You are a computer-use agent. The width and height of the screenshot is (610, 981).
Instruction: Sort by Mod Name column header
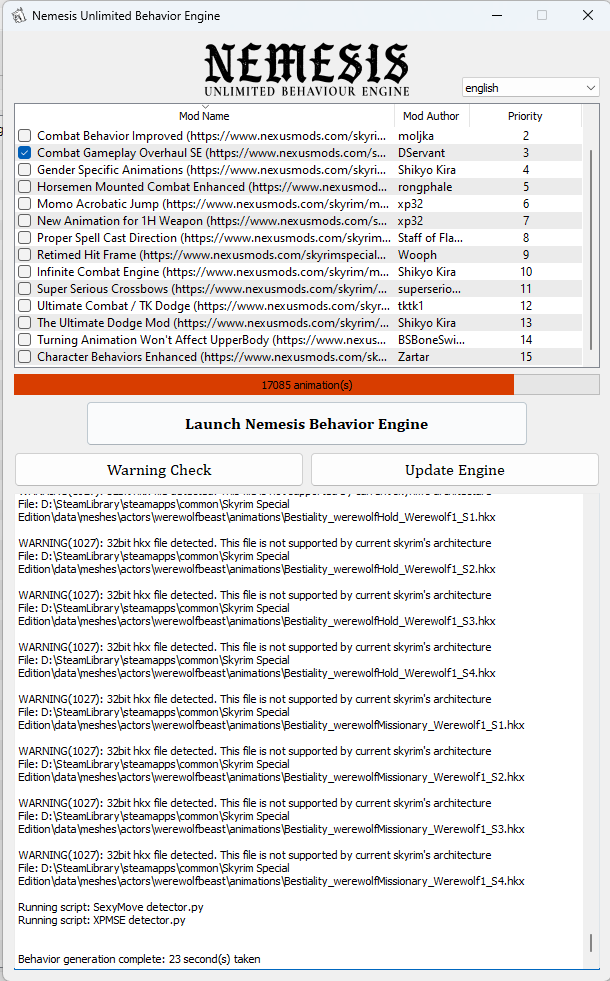click(204, 116)
